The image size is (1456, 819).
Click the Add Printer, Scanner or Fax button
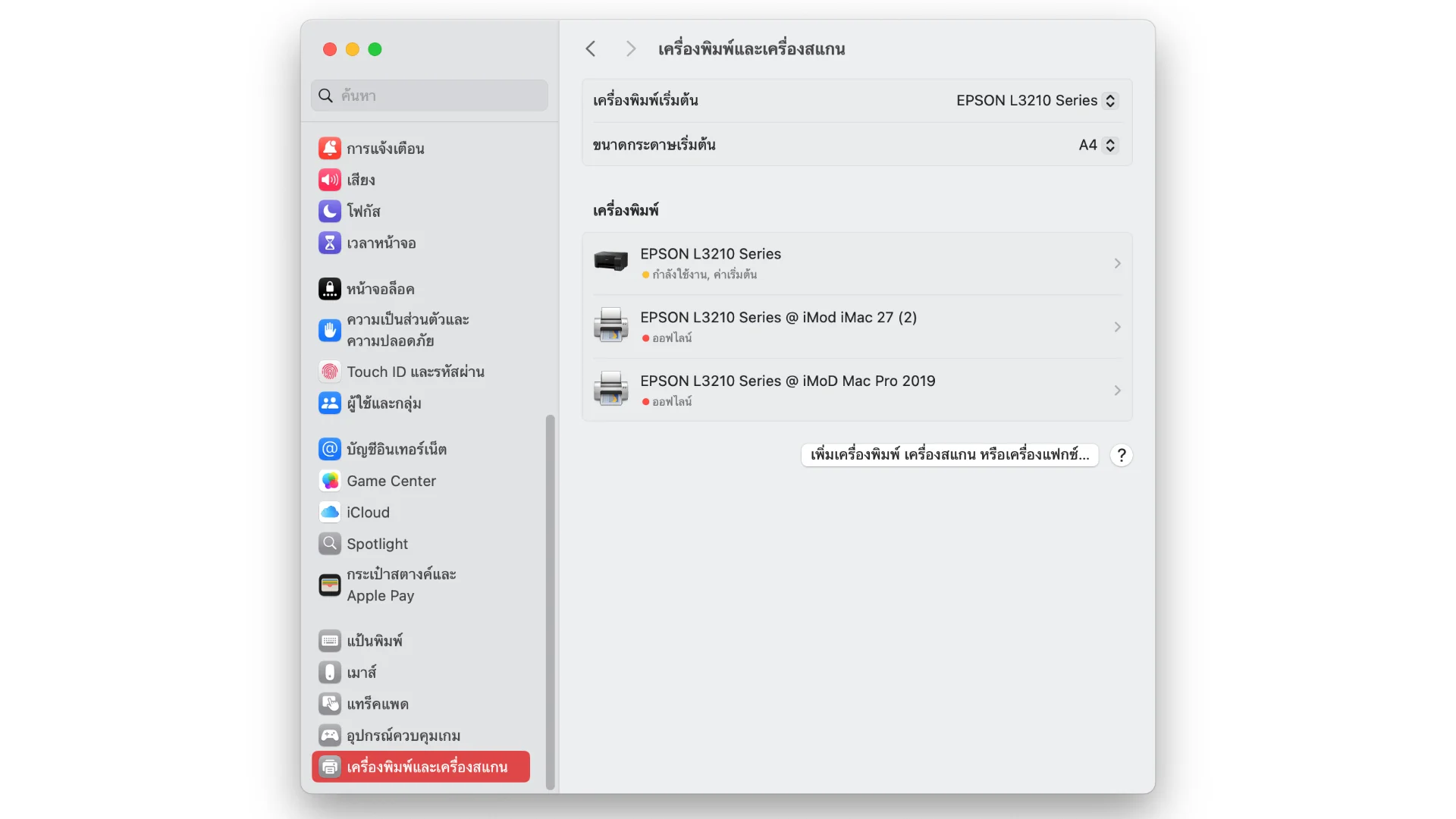(x=949, y=455)
